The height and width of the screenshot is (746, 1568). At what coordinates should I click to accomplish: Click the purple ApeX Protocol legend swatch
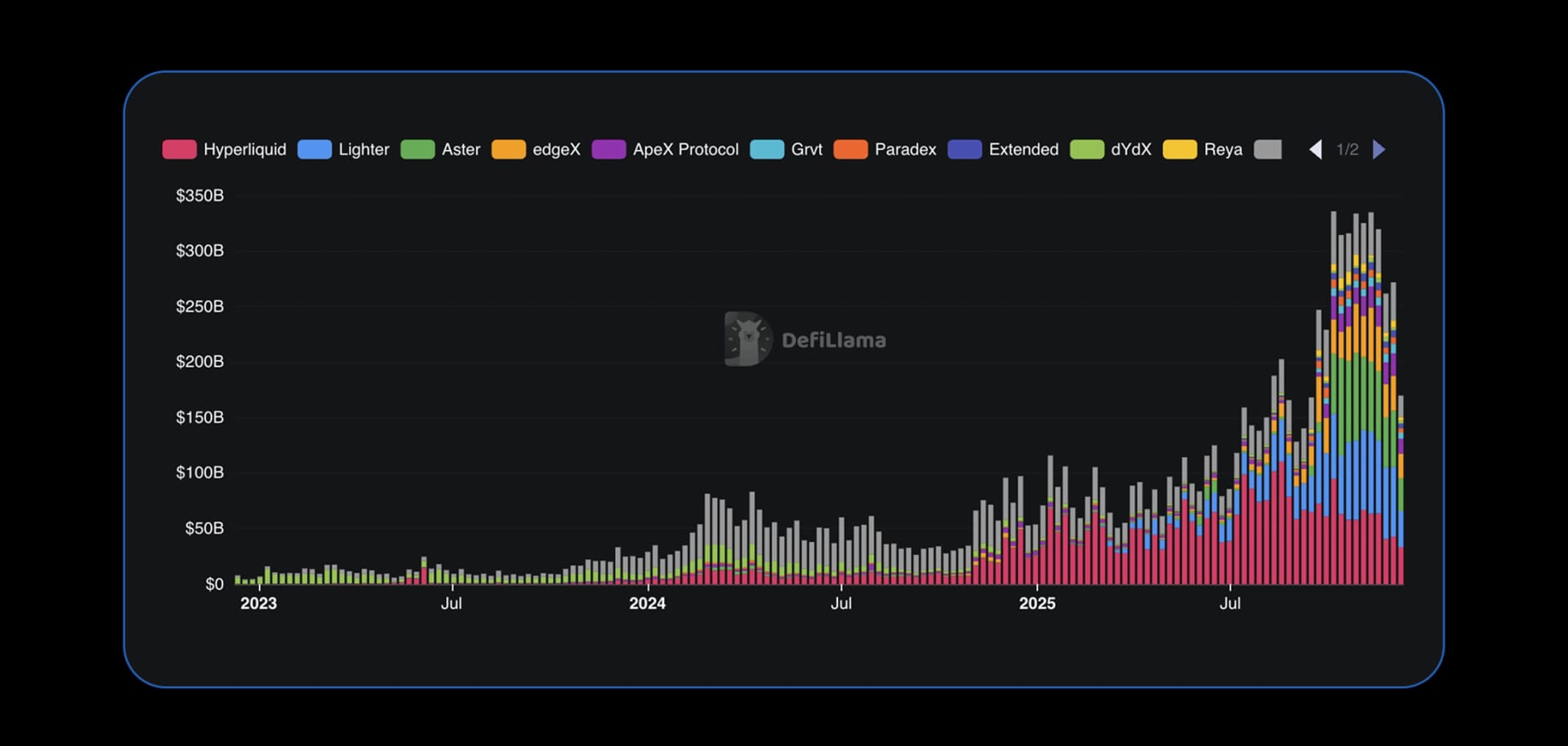[x=609, y=149]
